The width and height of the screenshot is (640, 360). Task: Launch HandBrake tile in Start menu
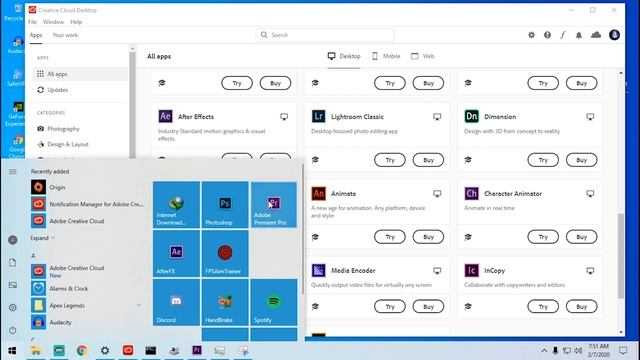pos(225,302)
